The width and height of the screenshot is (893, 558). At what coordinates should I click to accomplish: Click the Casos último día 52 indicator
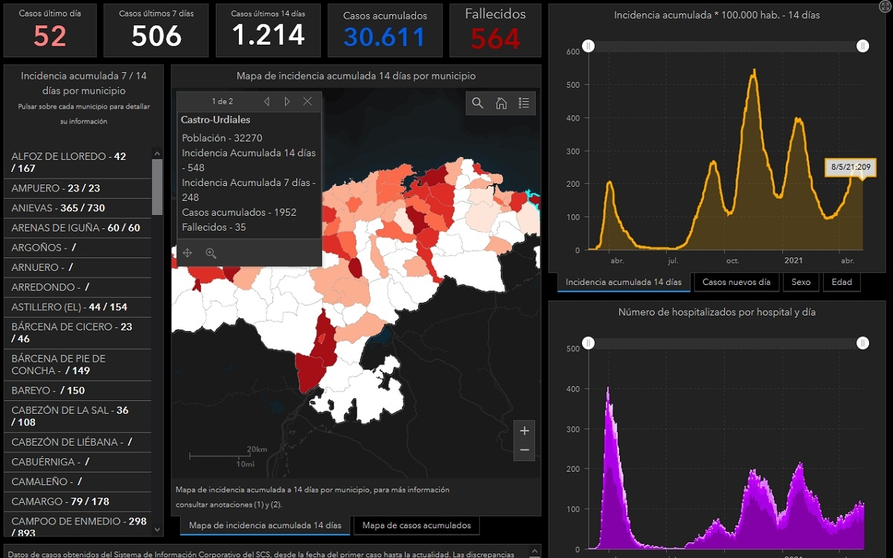point(50,30)
